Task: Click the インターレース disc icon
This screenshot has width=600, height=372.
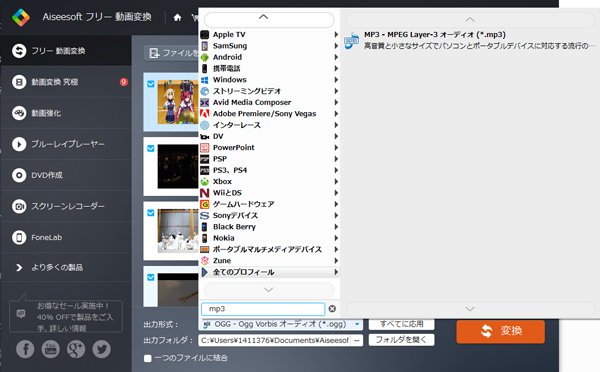Action: tap(205, 125)
